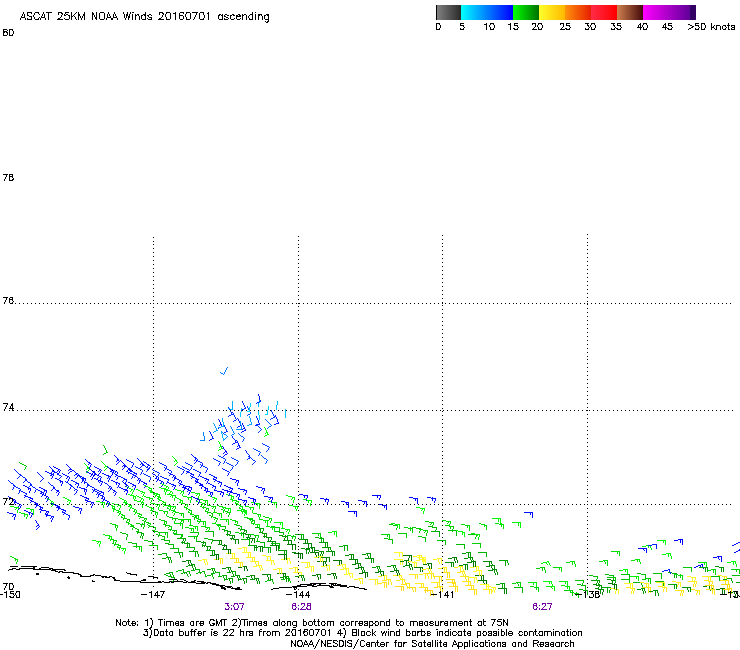
Task: Click the '>50 knots' legend label
Action: (711, 27)
